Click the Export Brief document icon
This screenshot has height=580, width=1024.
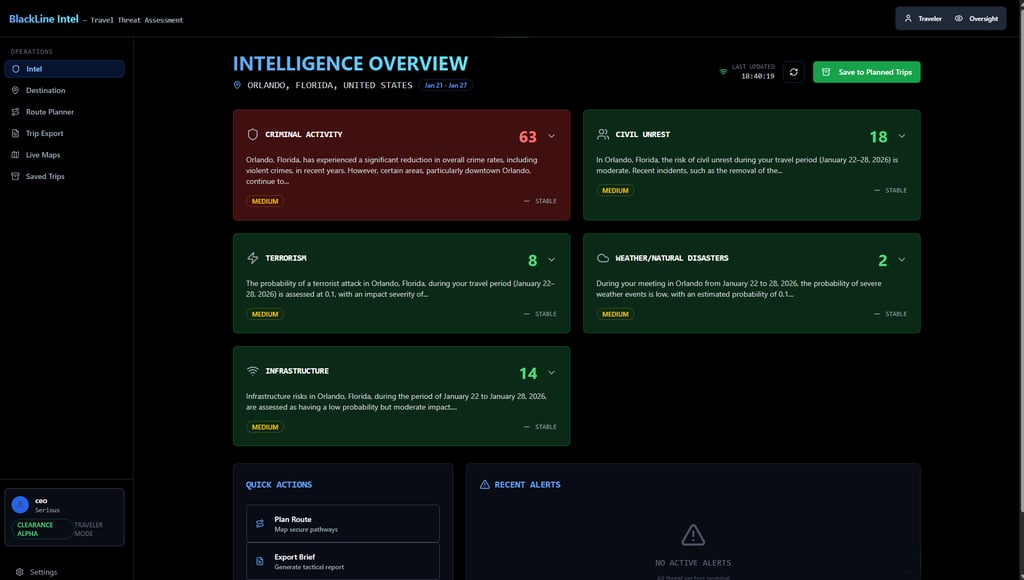(x=260, y=561)
